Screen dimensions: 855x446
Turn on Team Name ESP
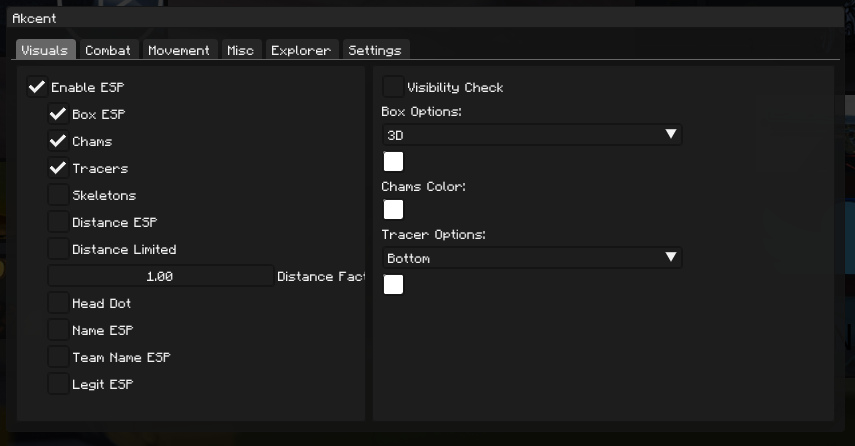tap(58, 357)
